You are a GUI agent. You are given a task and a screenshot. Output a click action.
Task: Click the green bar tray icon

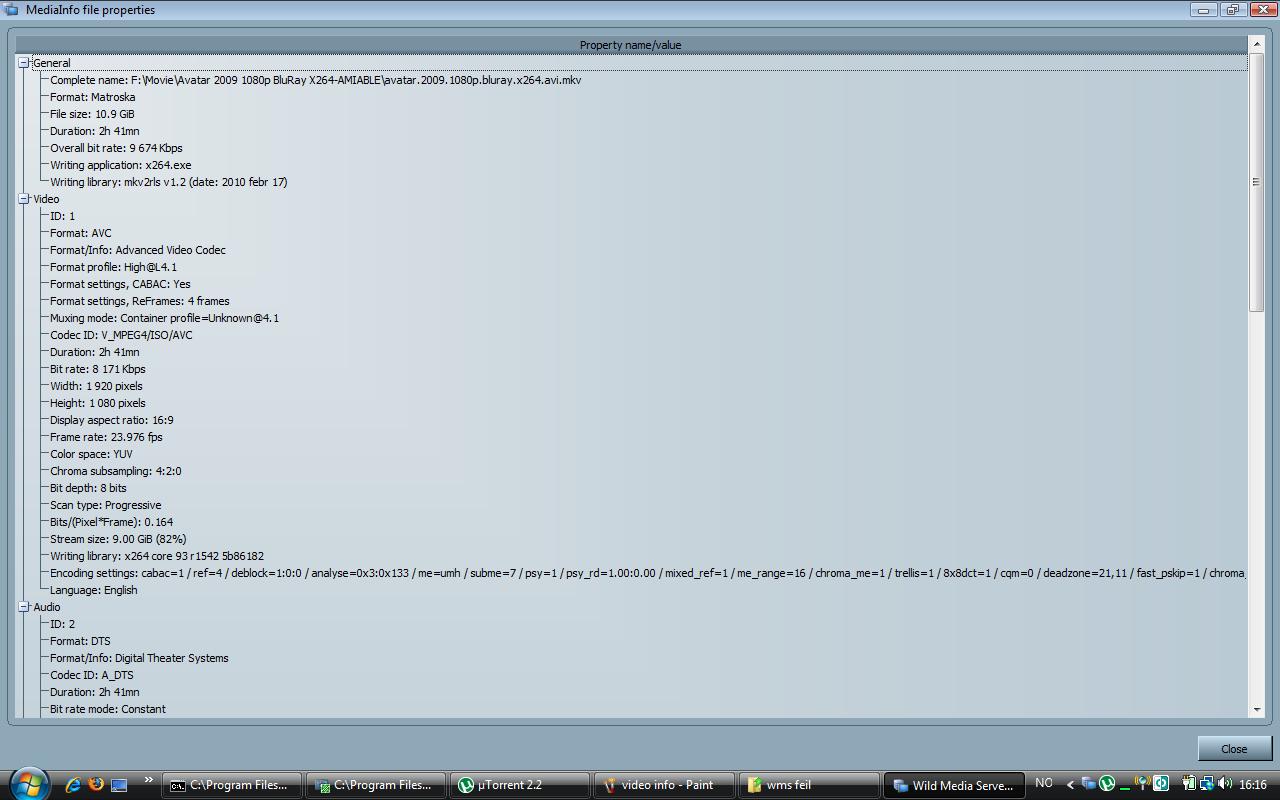point(1125,789)
